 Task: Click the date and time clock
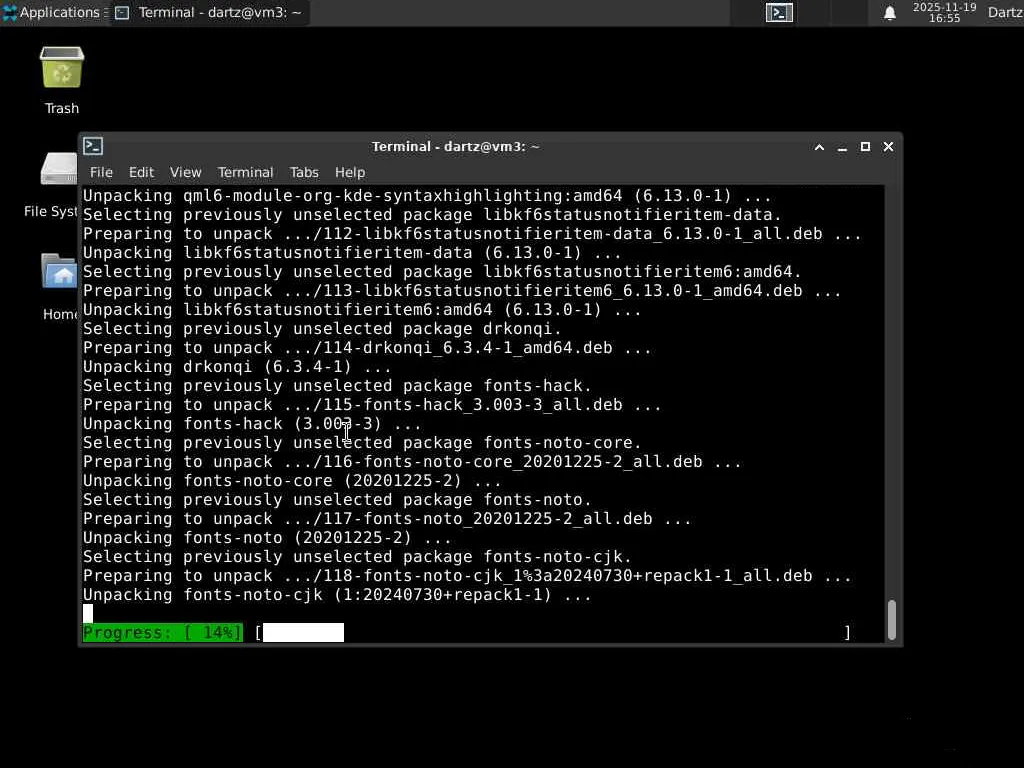pos(944,12)
